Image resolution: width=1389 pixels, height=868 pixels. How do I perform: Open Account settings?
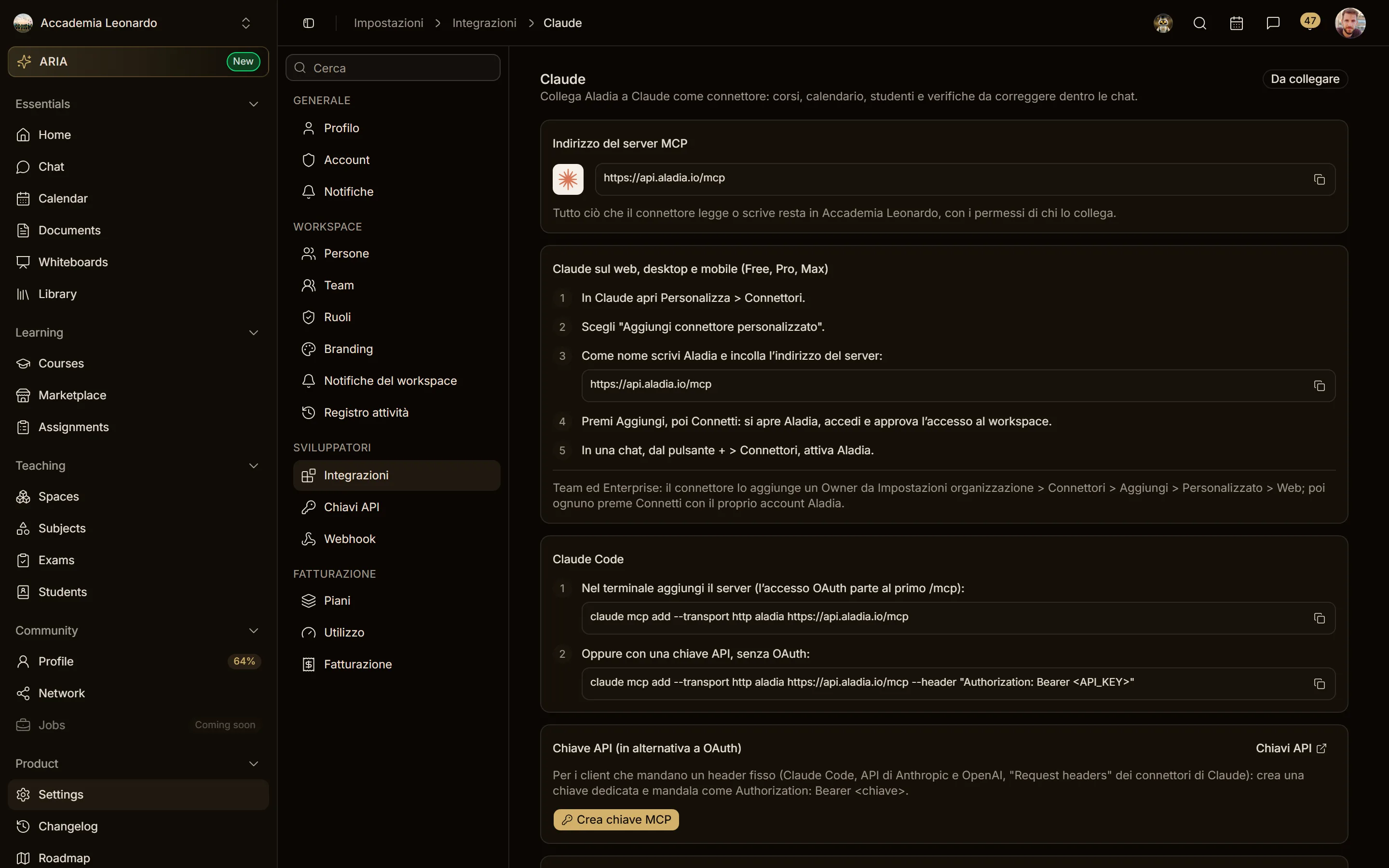(396, 160)
